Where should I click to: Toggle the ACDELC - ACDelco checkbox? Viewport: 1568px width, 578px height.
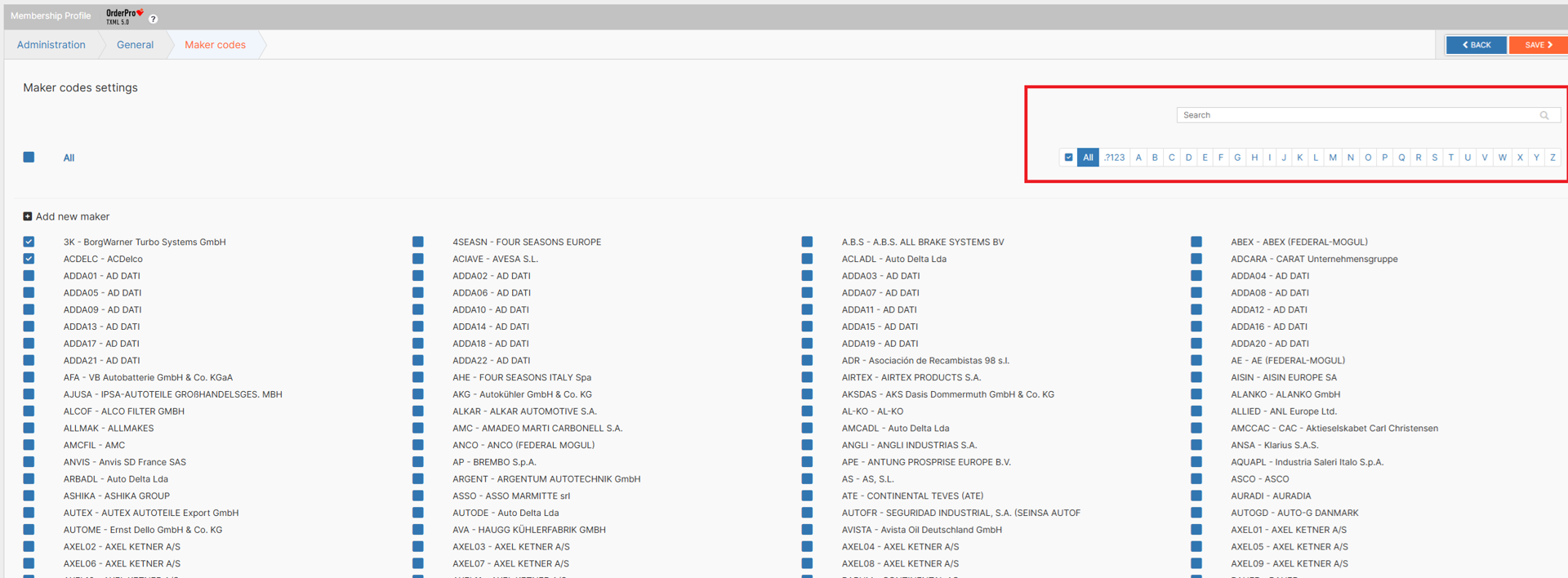coord(29,259)
